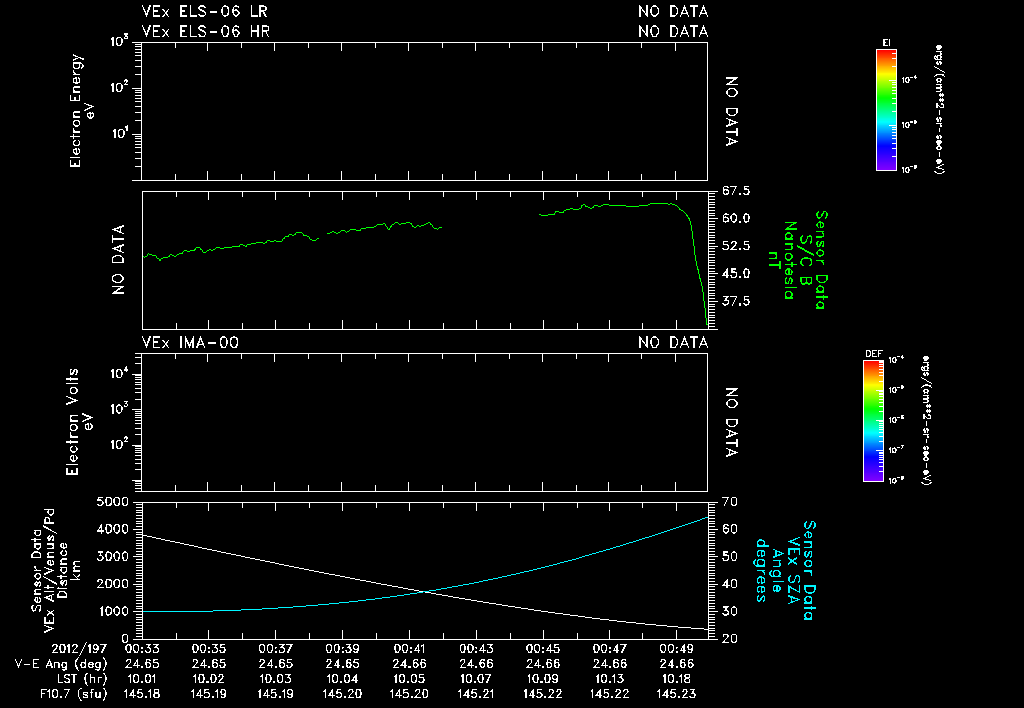Viewport: 1024px width, 708px height.
Task: Click the 'VEx IMA-00' panel title
Action: [x=190, y=342]
